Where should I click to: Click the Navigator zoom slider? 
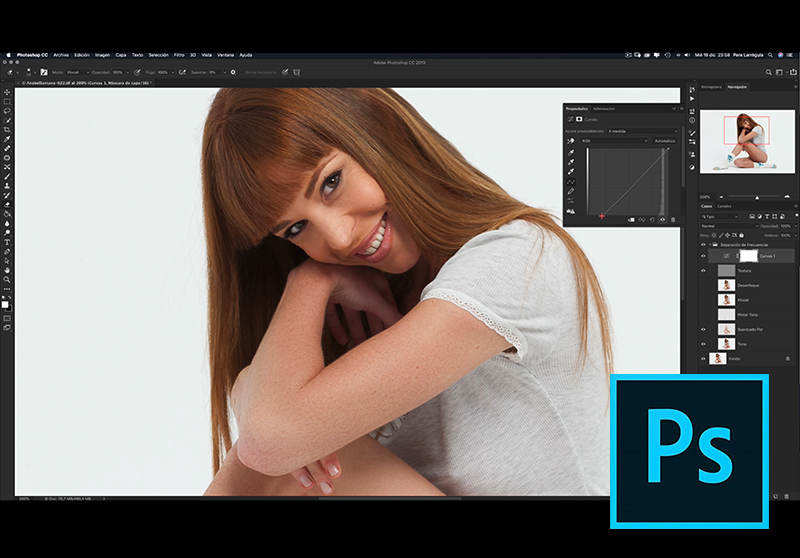coord(756,196)
